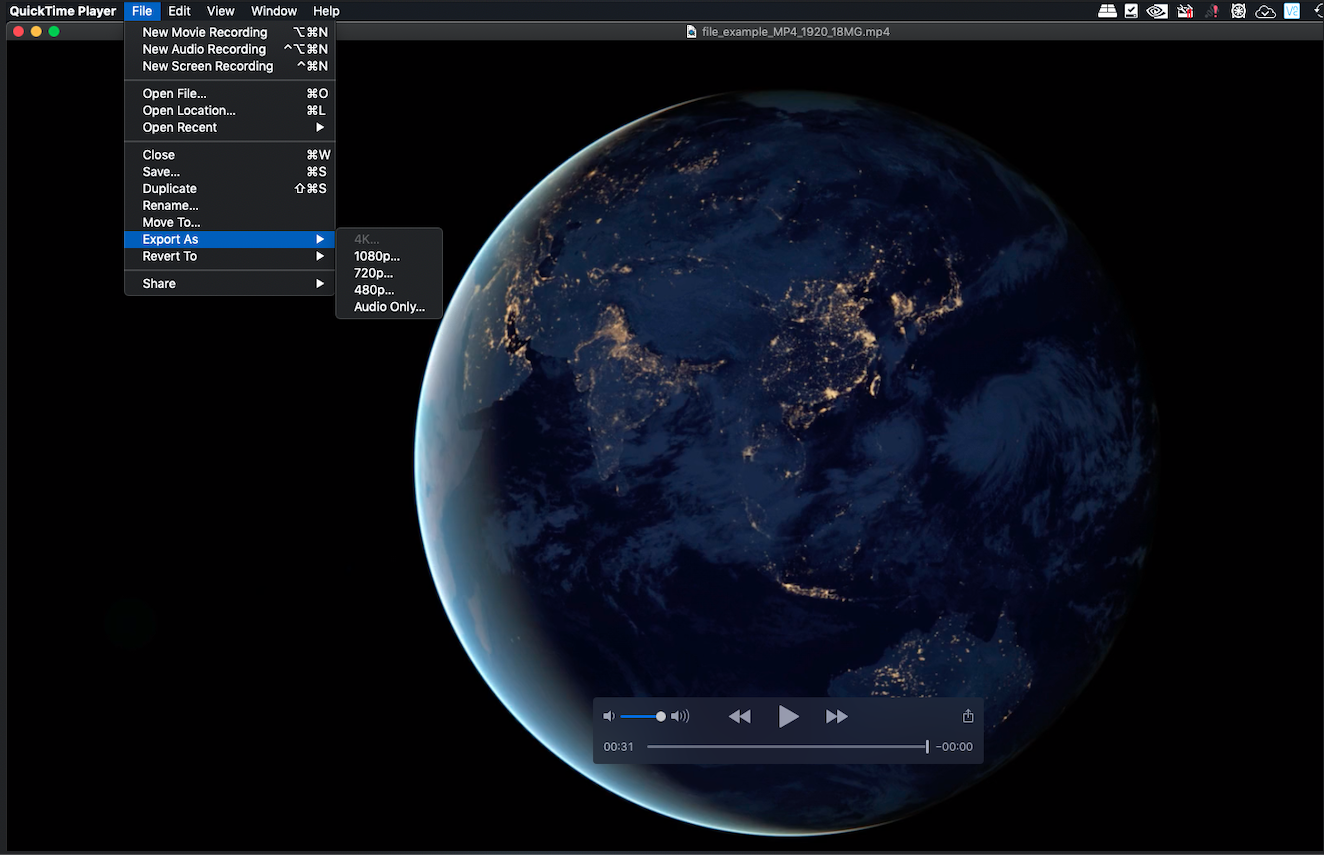The height and width of the screenshot is (855, 1324).
Task: Choose Audio Only… export option
Action: 389,307
